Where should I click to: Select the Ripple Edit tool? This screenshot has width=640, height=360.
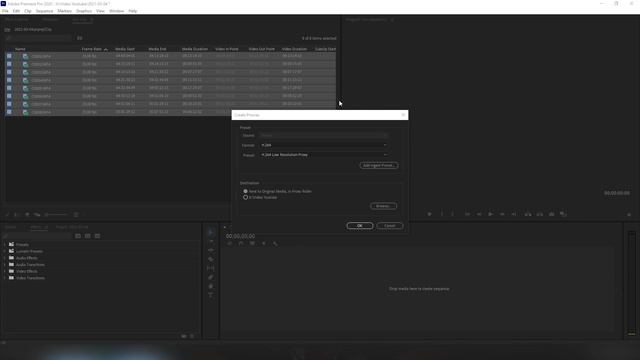click(211, 250)
